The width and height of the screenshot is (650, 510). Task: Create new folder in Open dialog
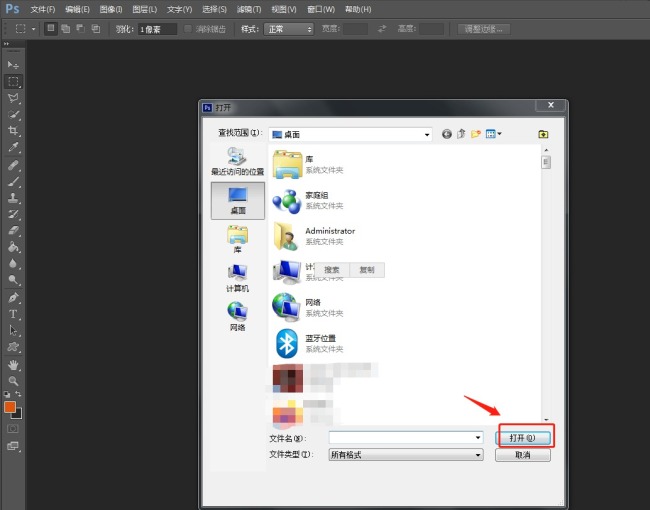coord(476,133)
